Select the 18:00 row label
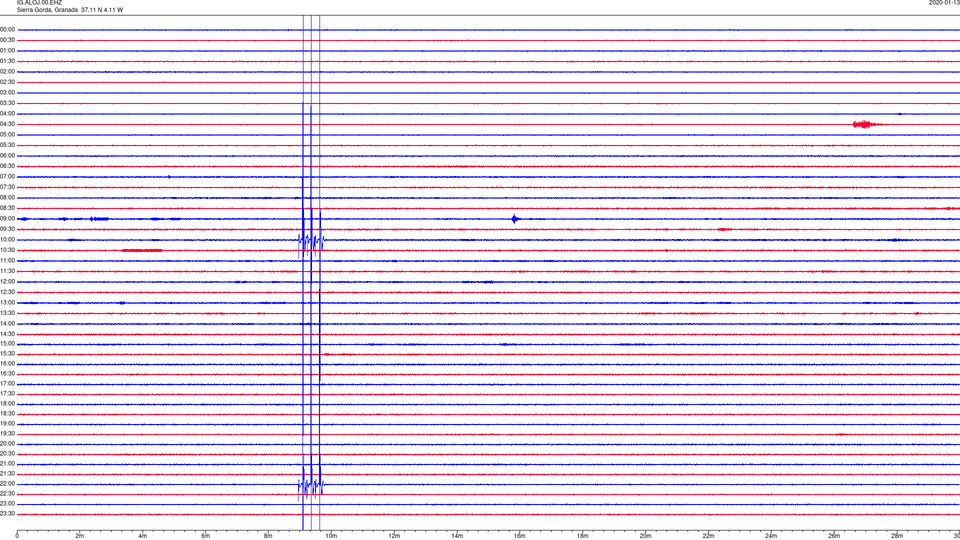 7,404
